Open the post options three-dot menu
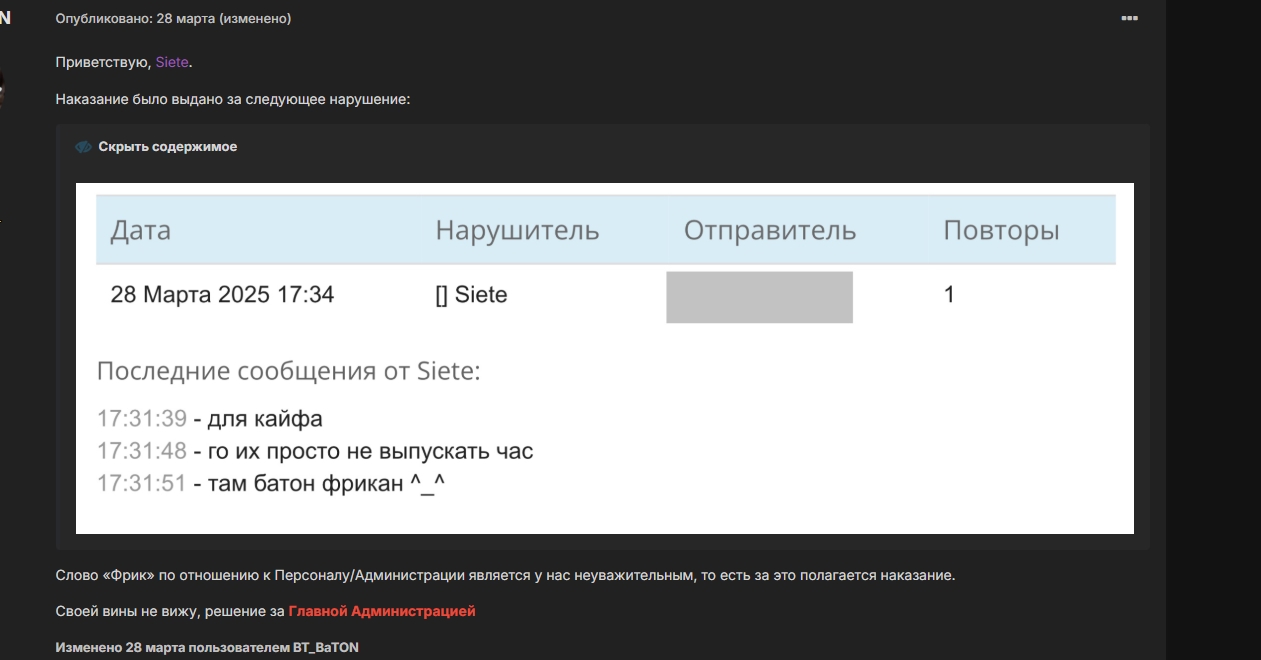The width and height of the screenshot is (1261, 660). pyautogui.click(x=1131, y=17)
